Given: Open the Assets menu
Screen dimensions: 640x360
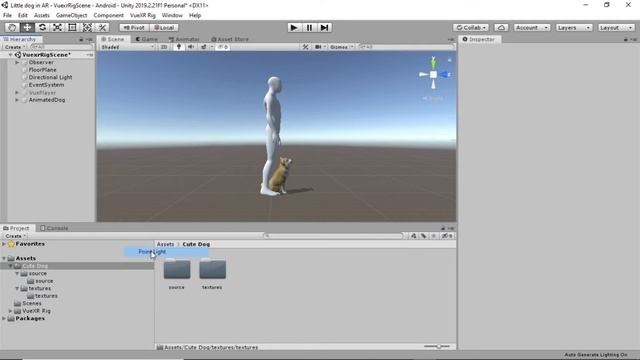Looking at the screenshot, I should [42, 15].
